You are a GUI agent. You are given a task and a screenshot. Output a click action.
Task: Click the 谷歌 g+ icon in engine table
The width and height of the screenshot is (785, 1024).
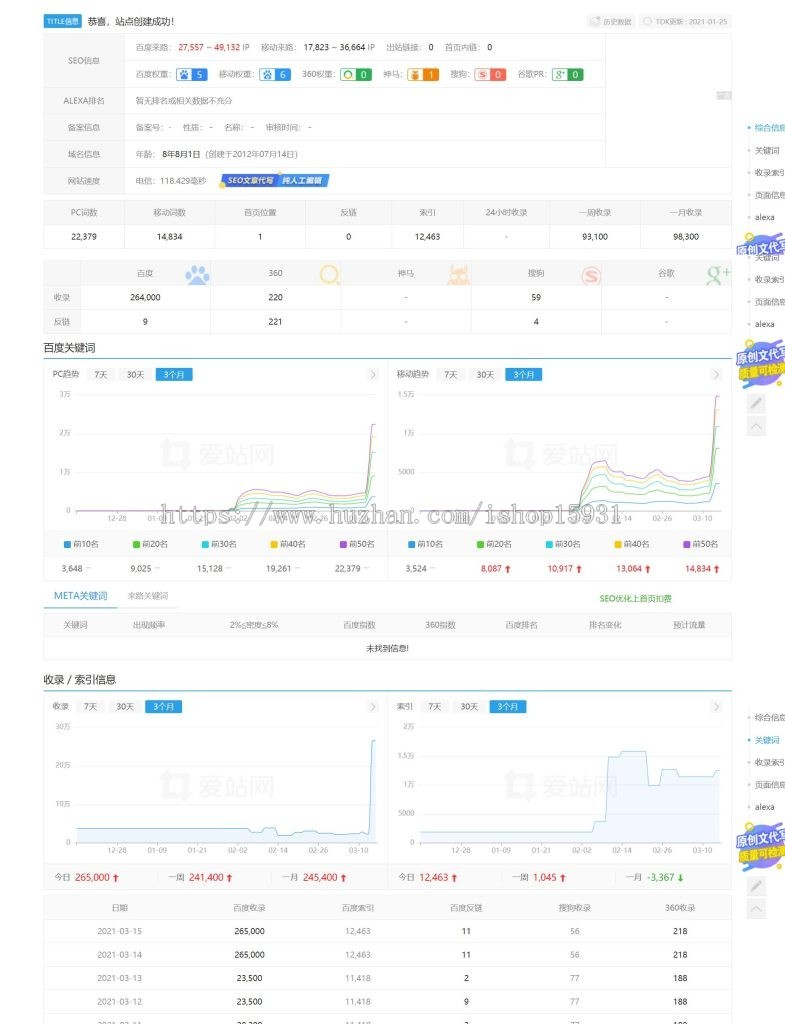point(718,275)
